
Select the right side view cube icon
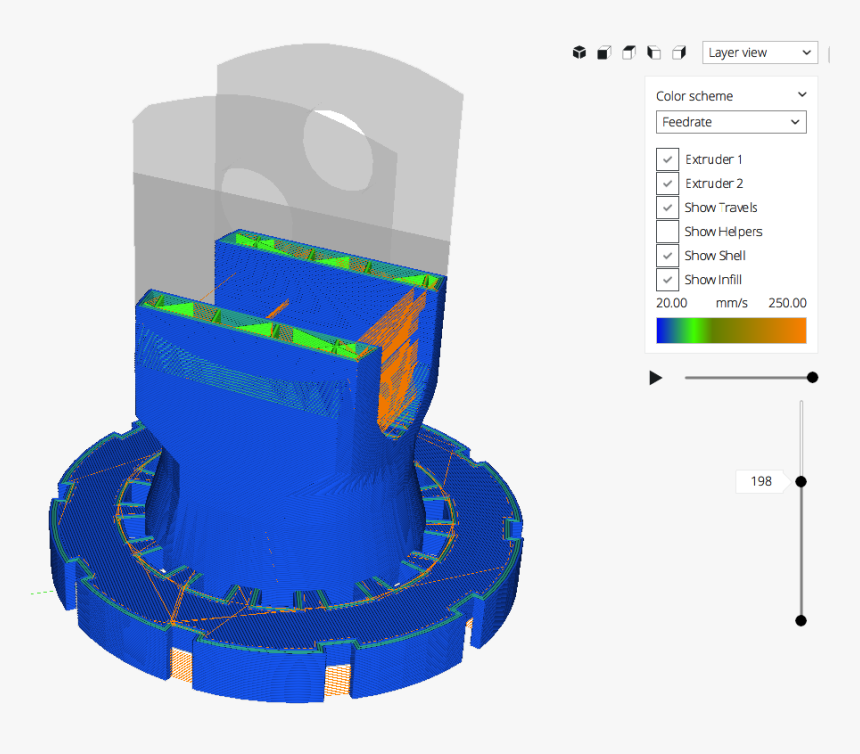[679, 53]
